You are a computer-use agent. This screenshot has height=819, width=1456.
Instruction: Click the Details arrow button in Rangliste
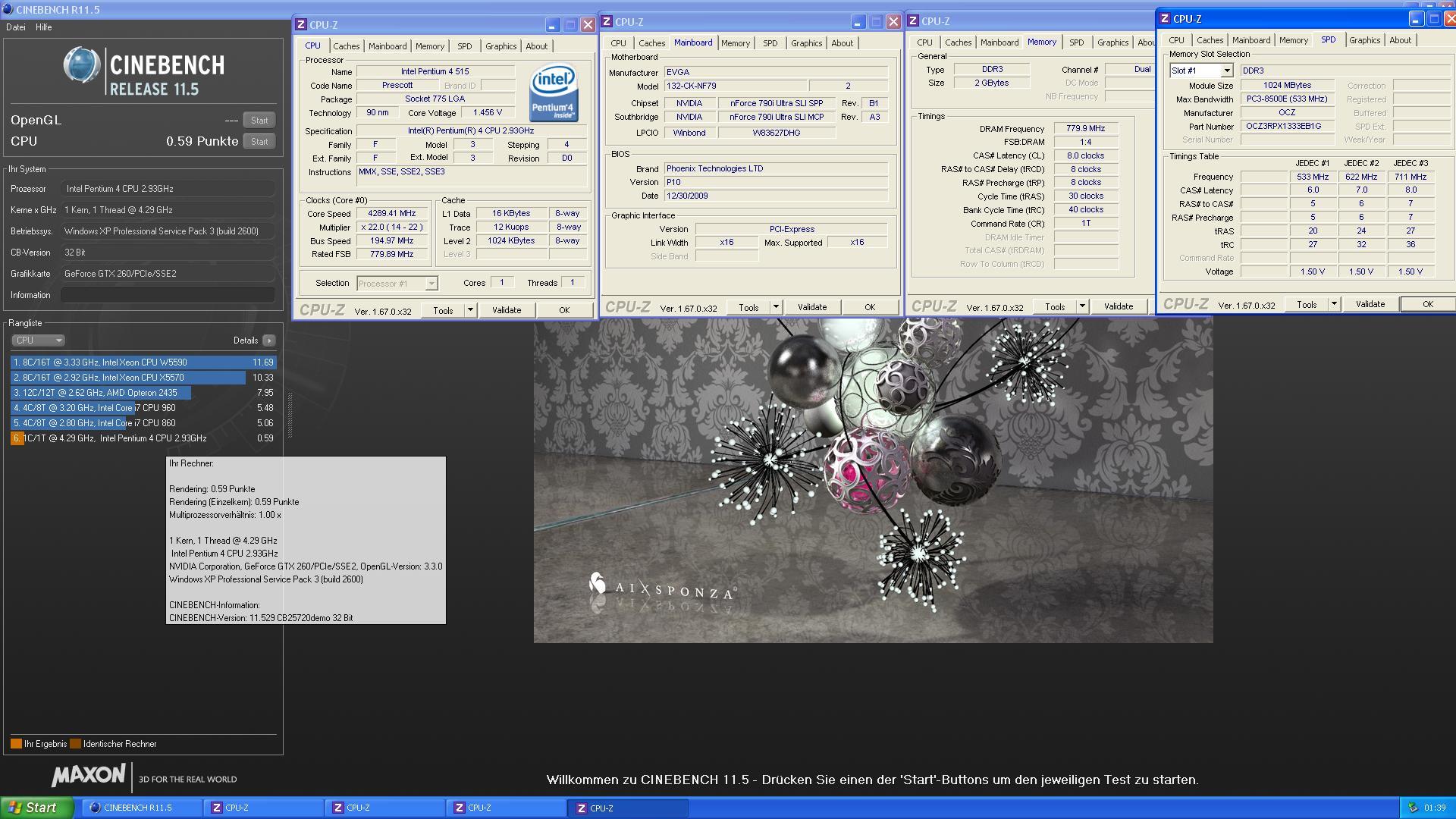269,340
